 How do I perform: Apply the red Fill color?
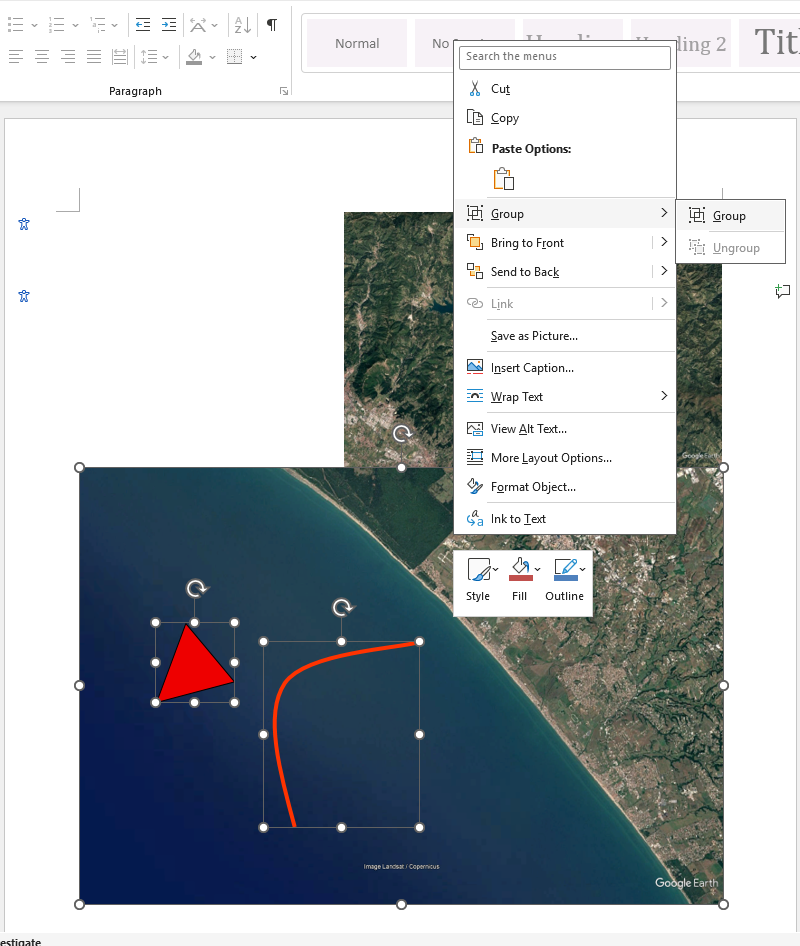(521, 570)
